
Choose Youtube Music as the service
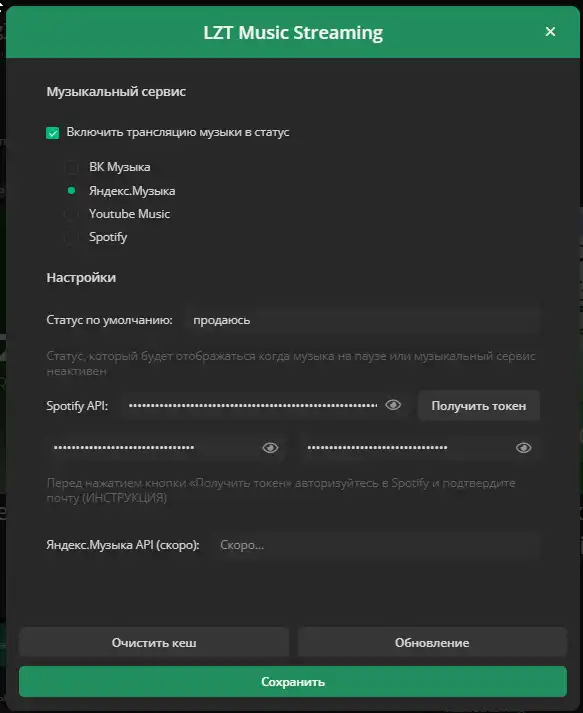coord(71,214)
